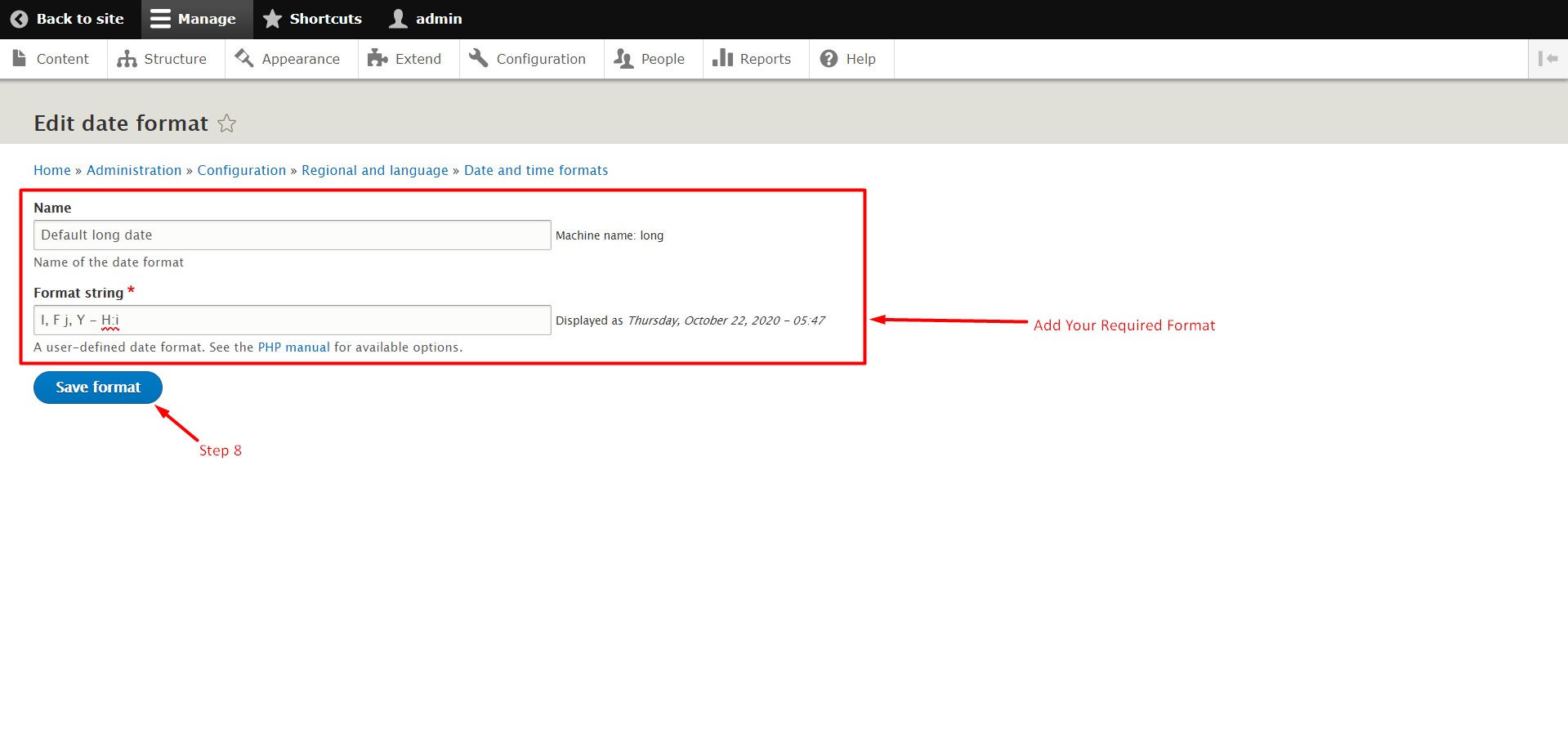This screenshot has width=1568, height=735.
Task: Open the Configuration breadcrumb link
Action: click(x=242, y=170)
